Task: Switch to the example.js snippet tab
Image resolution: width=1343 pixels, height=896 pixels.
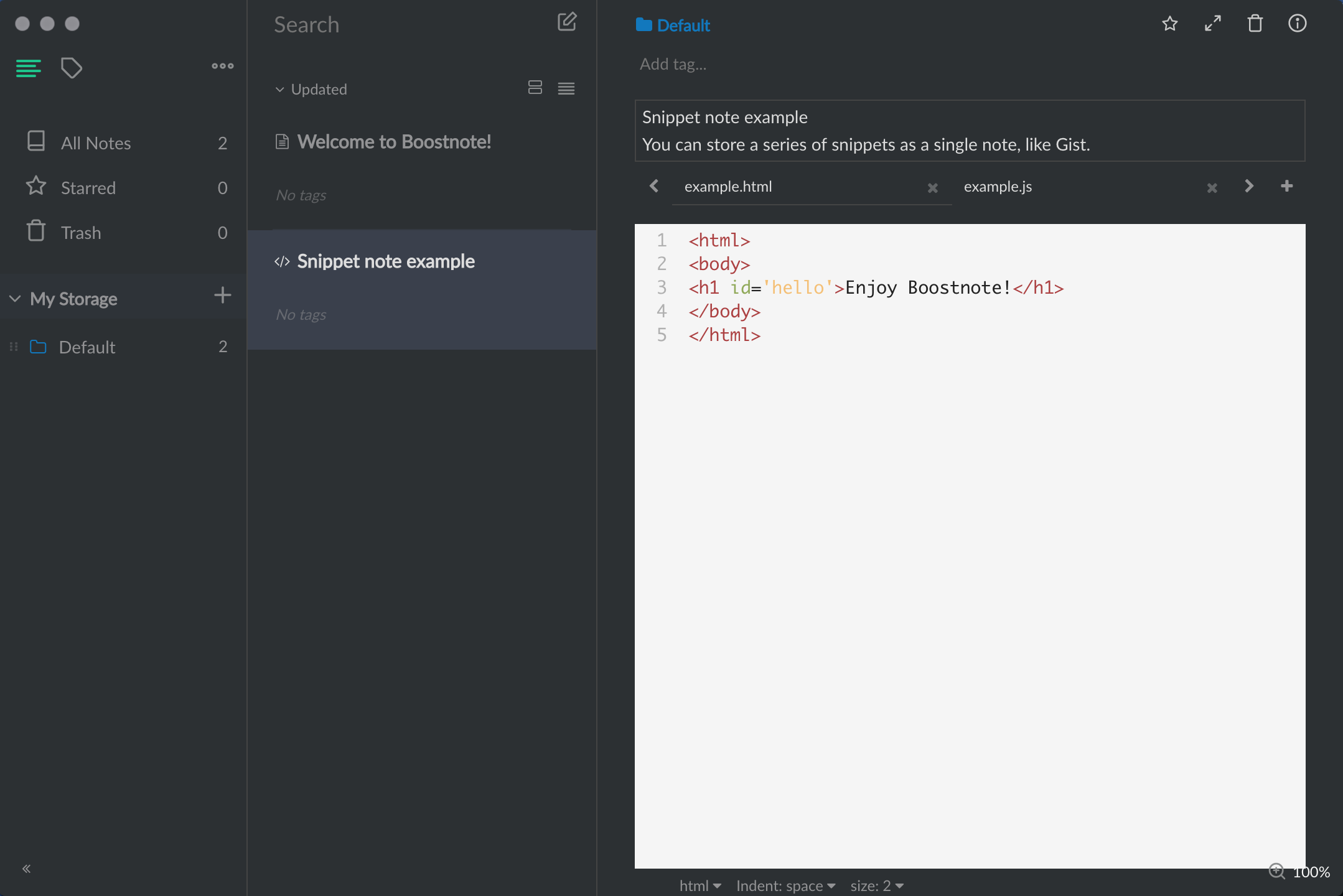Action: coord(998,187)
